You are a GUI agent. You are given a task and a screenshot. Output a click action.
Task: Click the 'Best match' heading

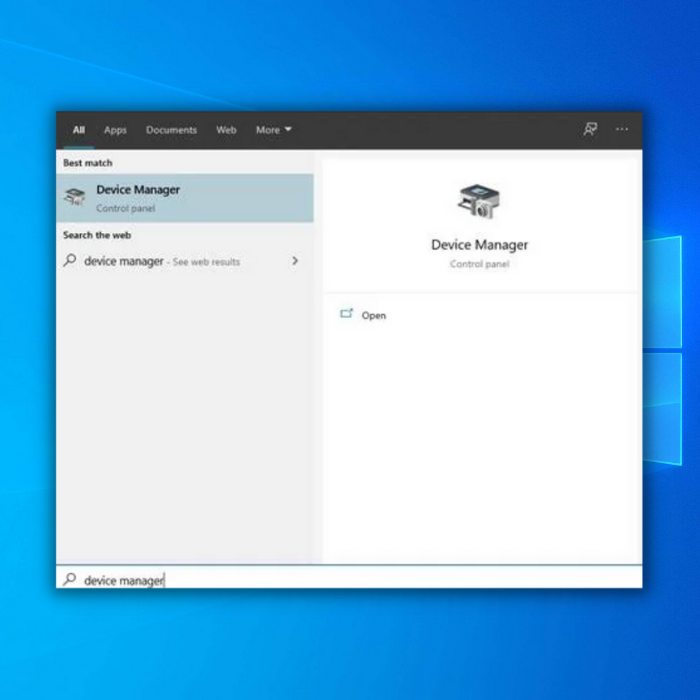[x=88, y=163]
